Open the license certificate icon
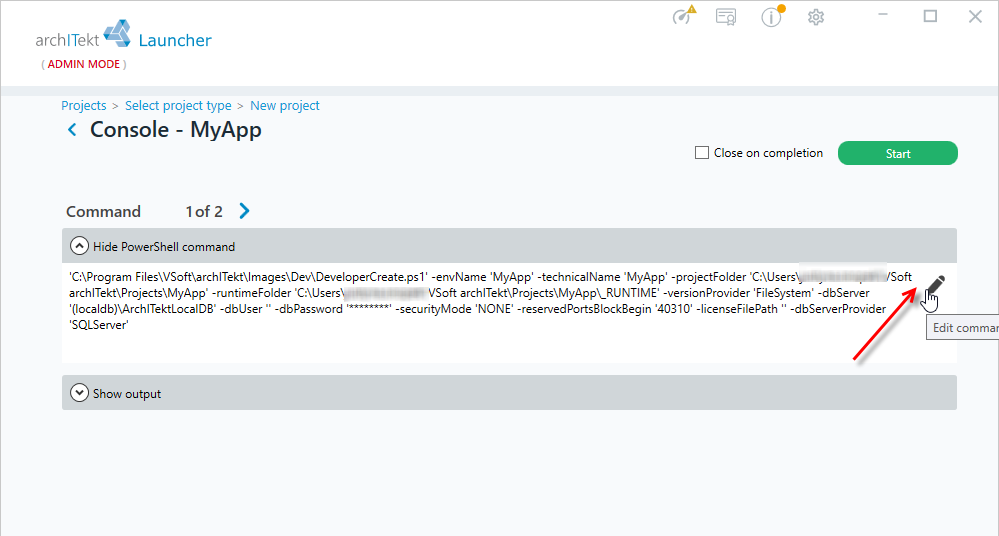The height and width of the screenshot is (536, 999). coord(726,17)
